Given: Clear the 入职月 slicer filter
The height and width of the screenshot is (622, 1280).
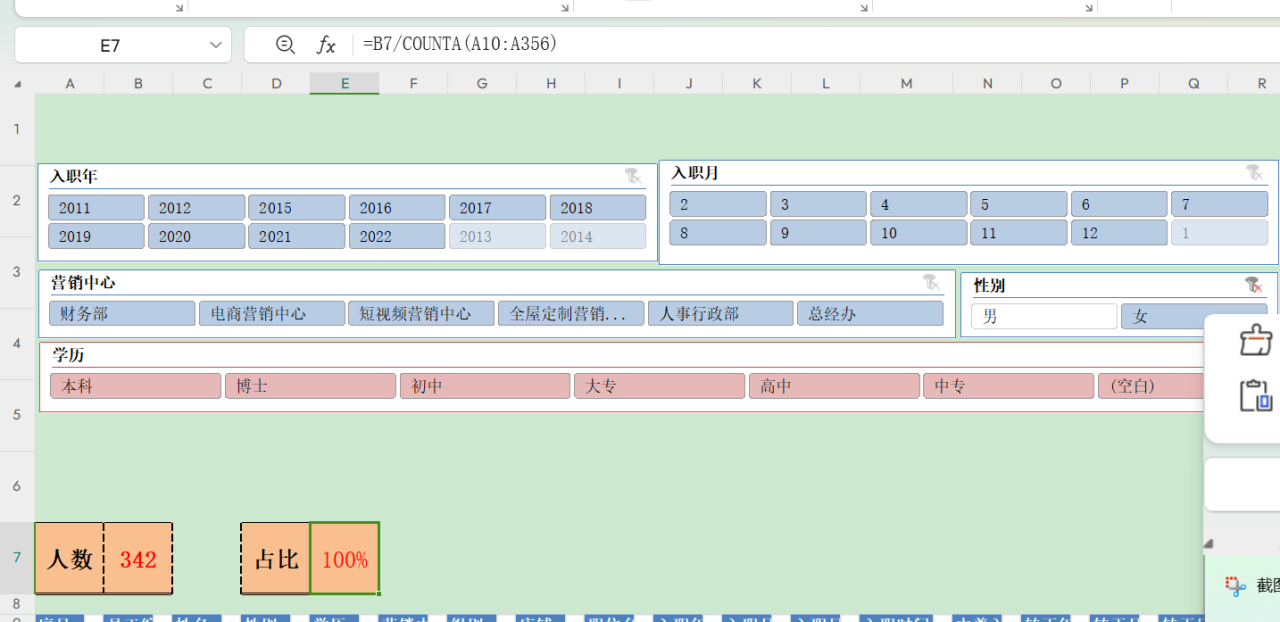Looking at the screenshot, I should click(x=1254, y=173).
